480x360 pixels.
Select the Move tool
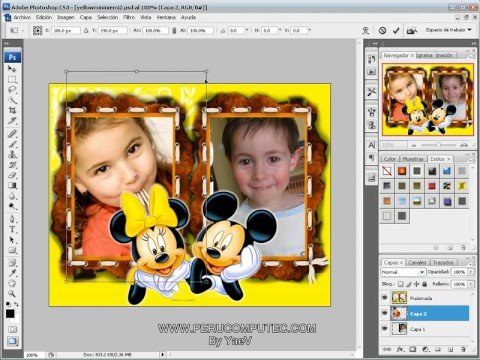pos(12,69)
